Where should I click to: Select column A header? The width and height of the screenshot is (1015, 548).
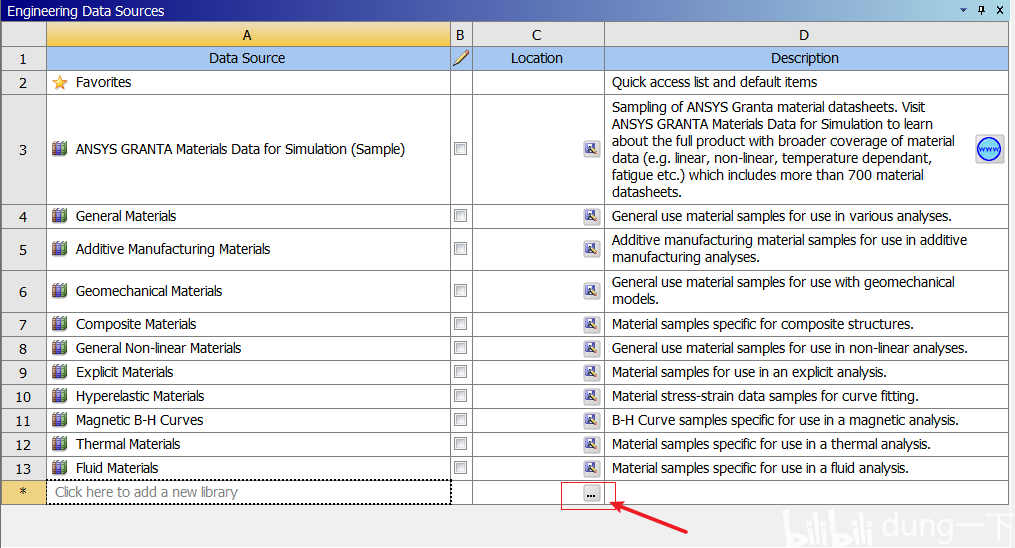[x=248, y=35]
